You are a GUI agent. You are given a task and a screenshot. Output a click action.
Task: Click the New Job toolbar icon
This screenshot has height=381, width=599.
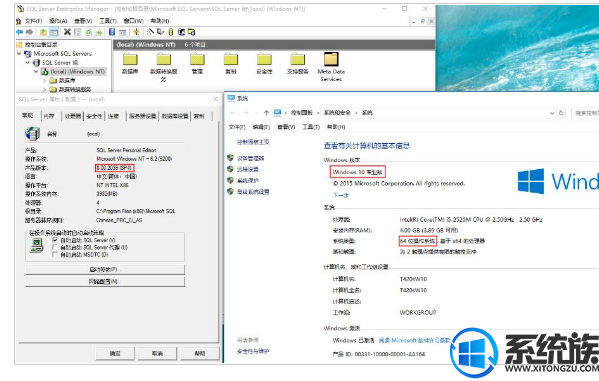coord(191,32)
